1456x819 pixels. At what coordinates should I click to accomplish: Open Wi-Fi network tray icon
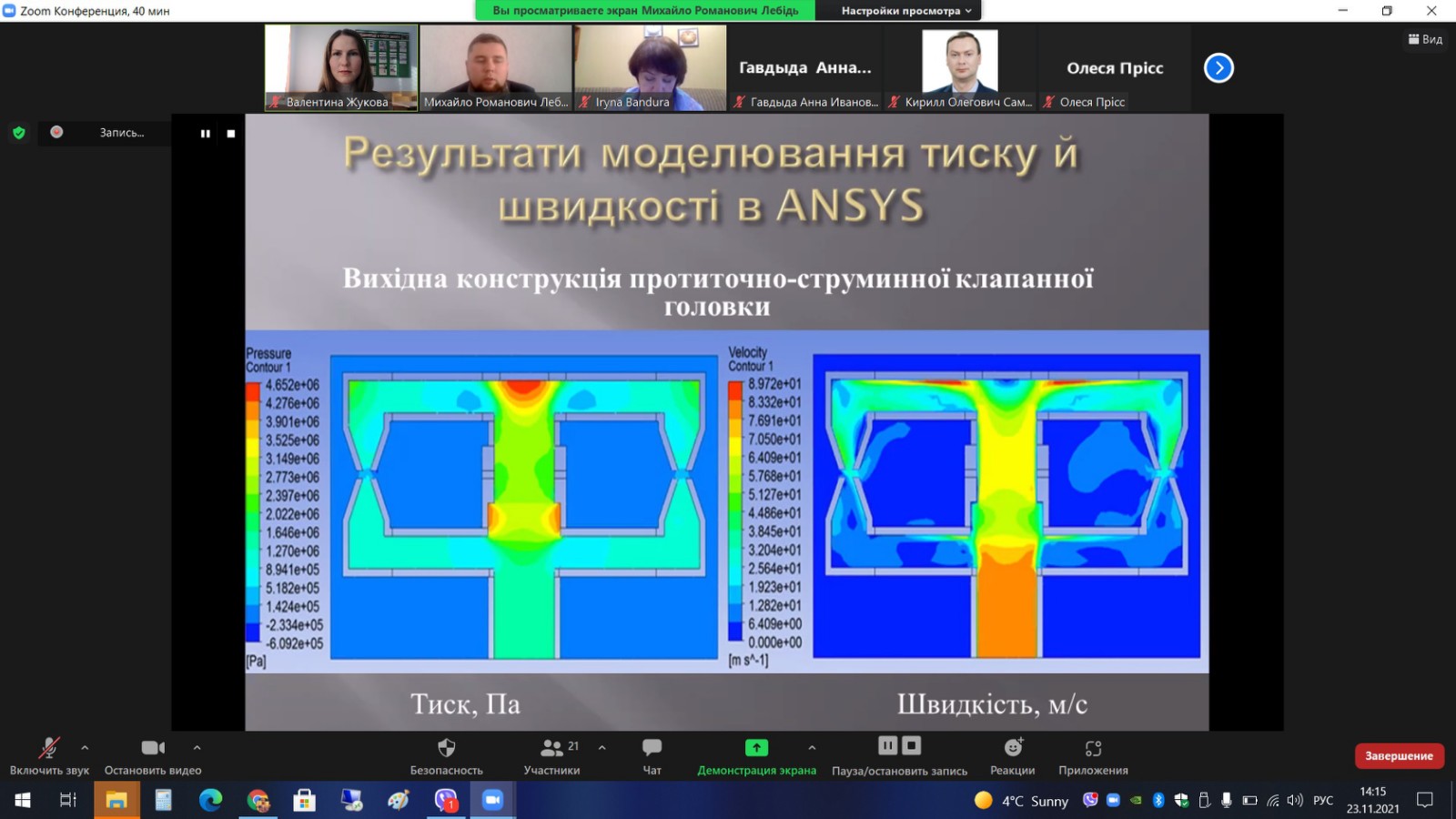[1273, 800]
